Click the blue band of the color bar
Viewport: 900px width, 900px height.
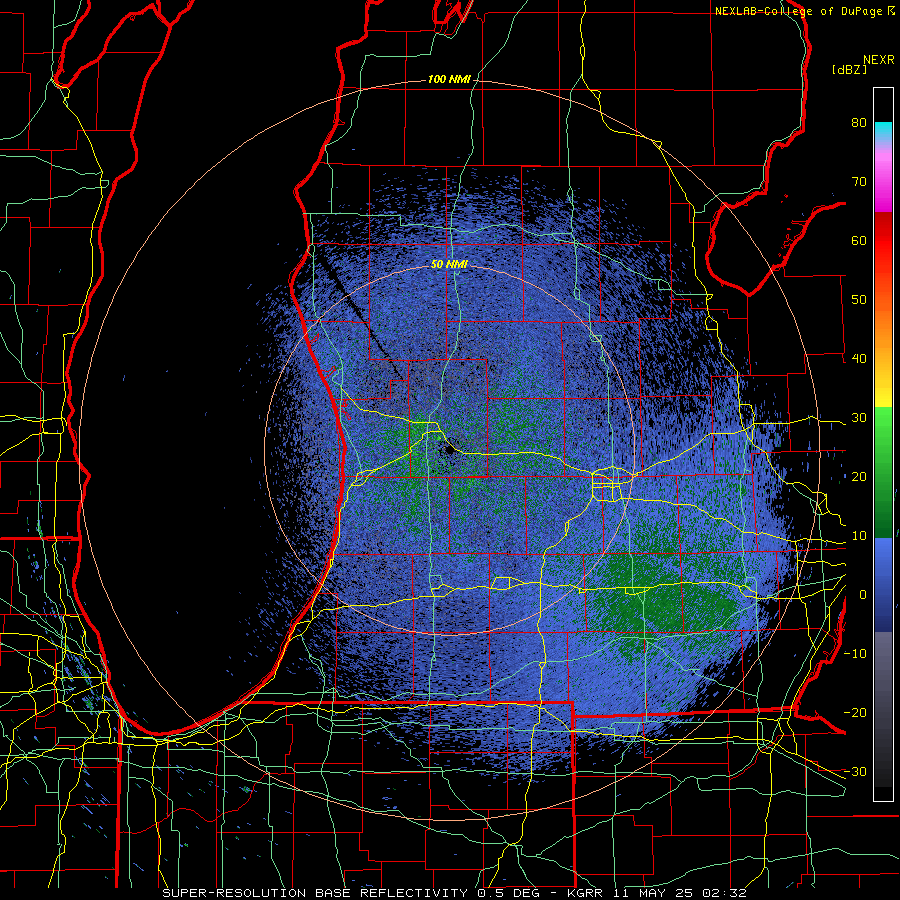[x=883, y=585]
